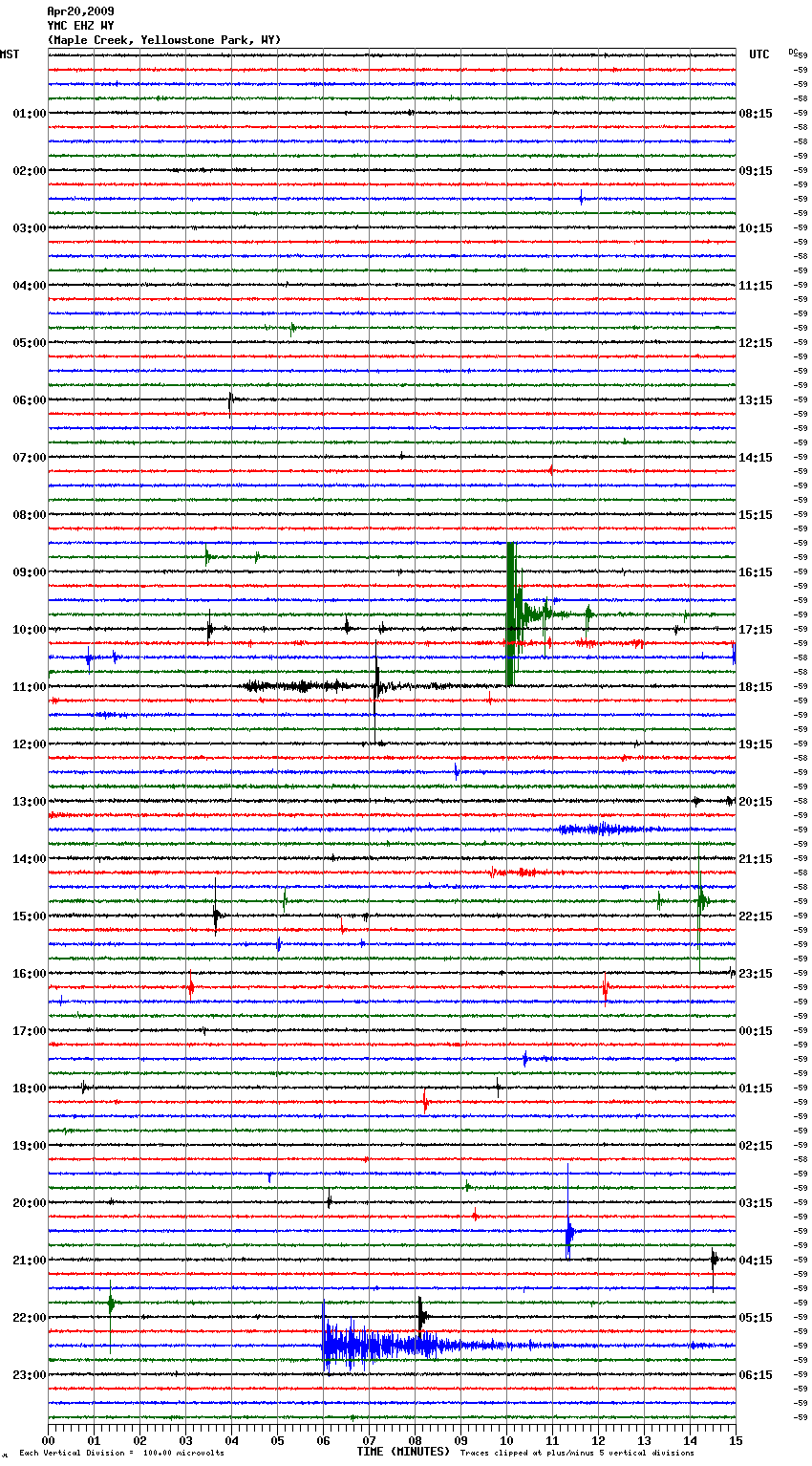
Task: Select minute 10 on the bottom axis
Action: pos(506,1440)
